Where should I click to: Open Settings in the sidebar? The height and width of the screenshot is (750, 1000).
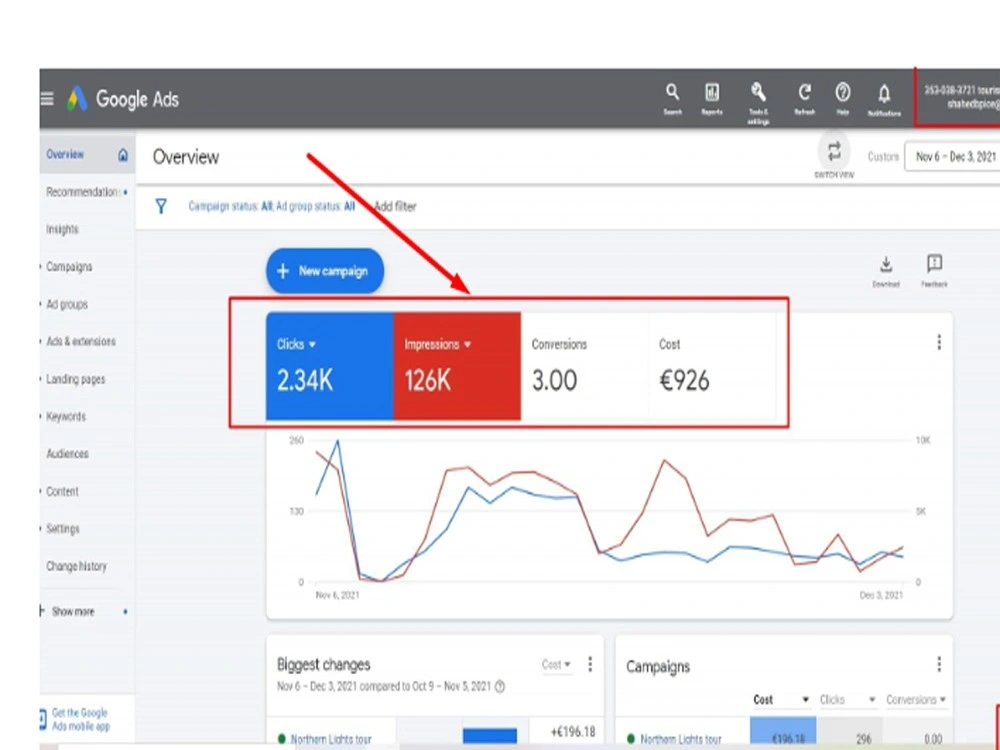63,529
